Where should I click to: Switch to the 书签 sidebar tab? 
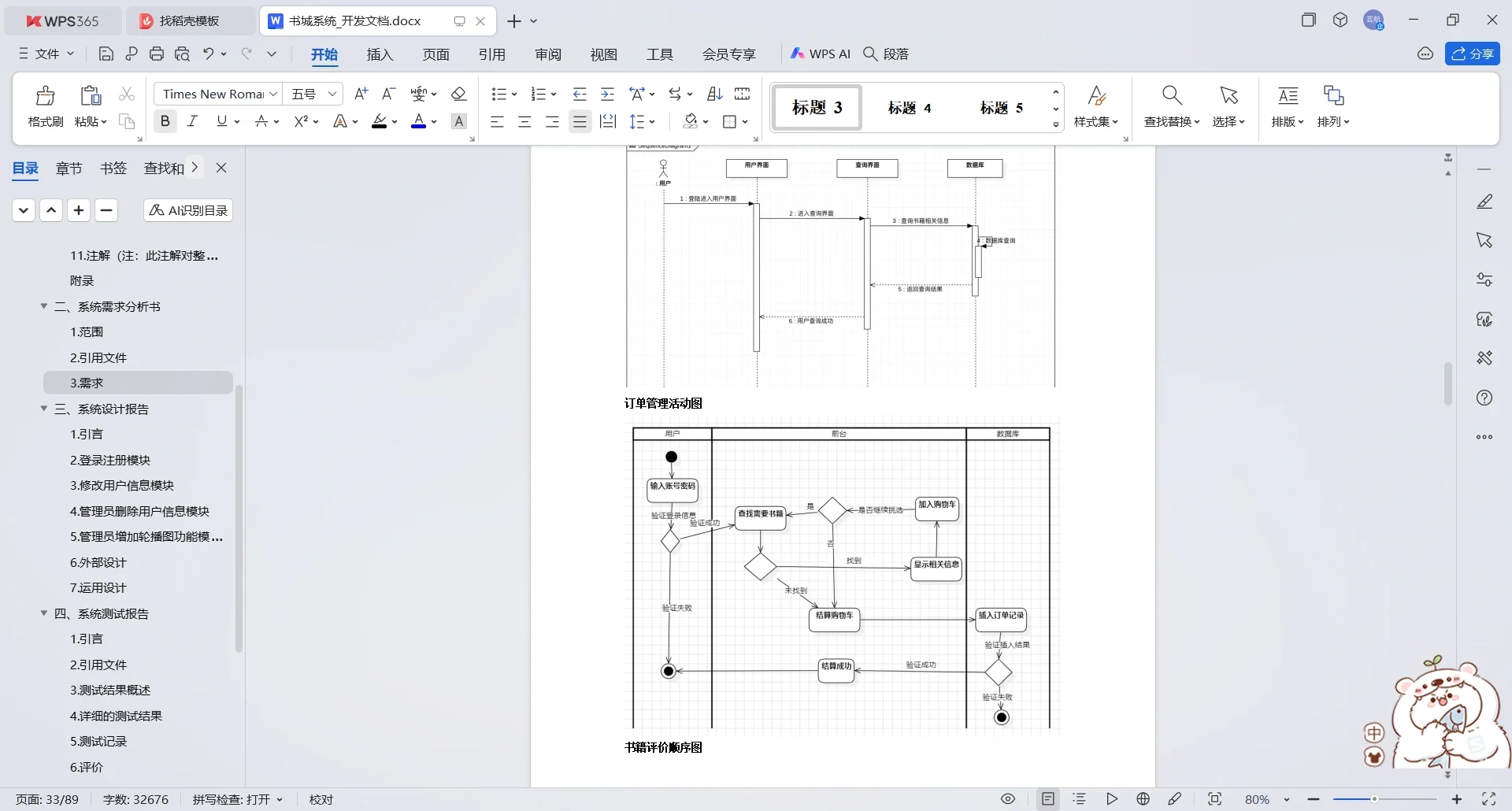point(113,168)
